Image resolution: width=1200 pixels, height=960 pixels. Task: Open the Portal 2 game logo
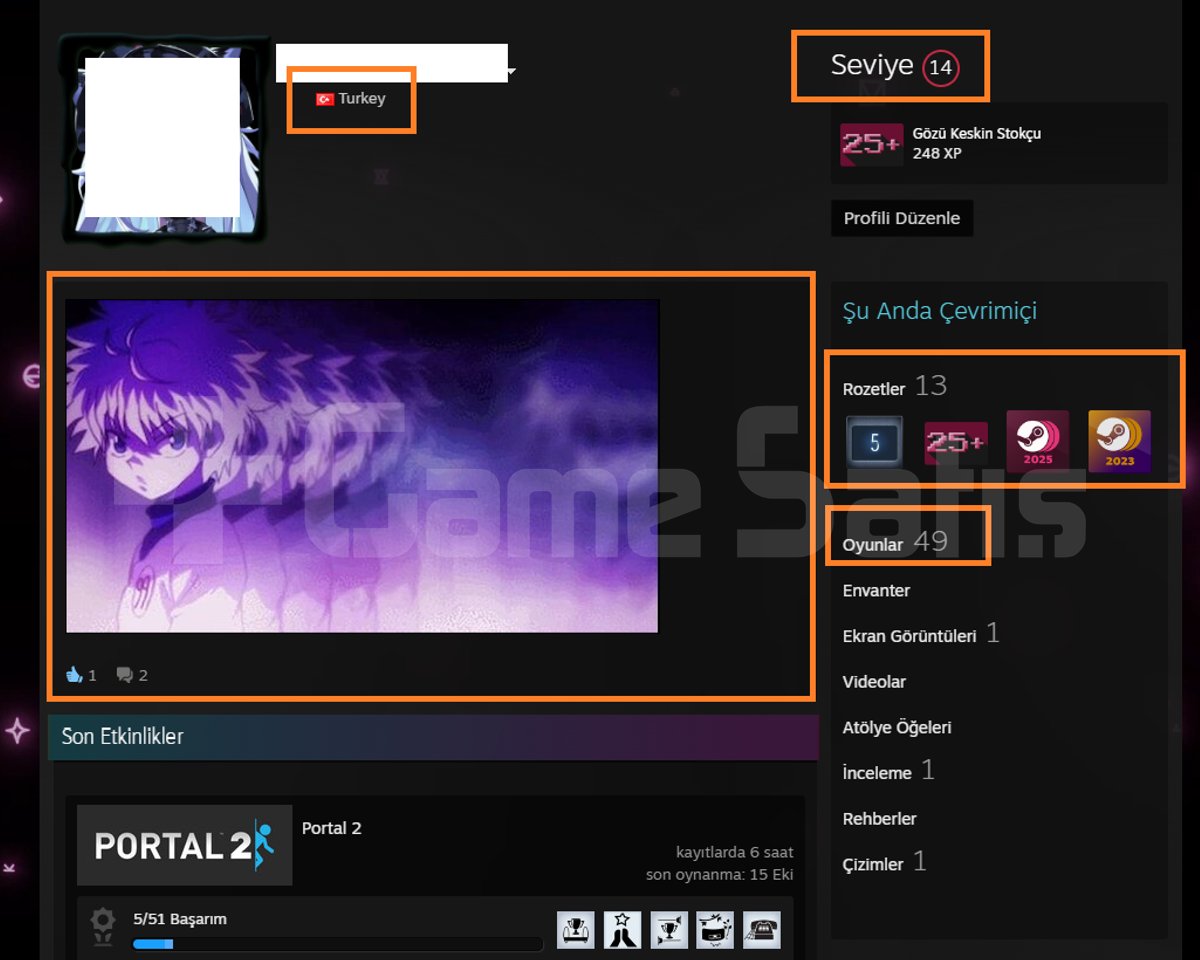185,845
